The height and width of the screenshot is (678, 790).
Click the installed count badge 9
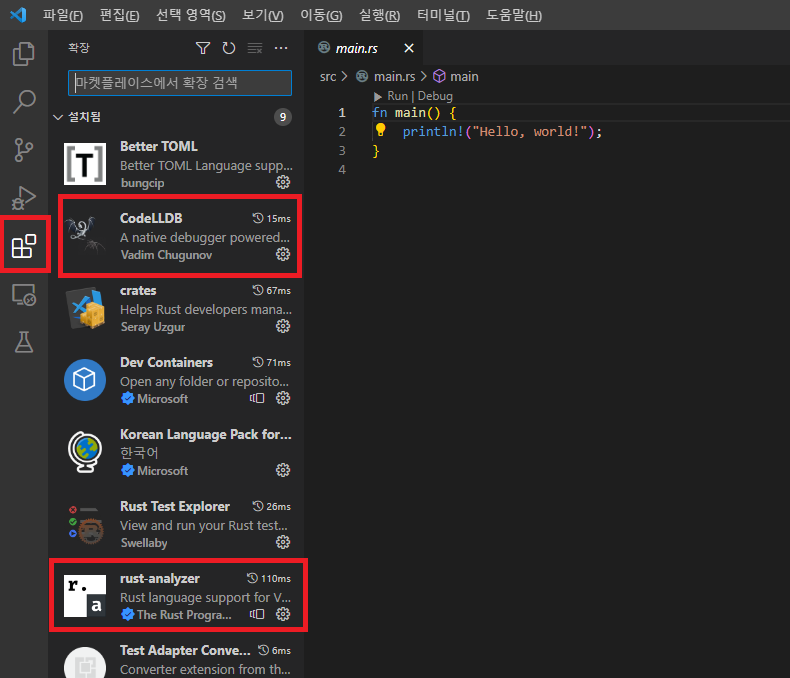tap(283, 117)
